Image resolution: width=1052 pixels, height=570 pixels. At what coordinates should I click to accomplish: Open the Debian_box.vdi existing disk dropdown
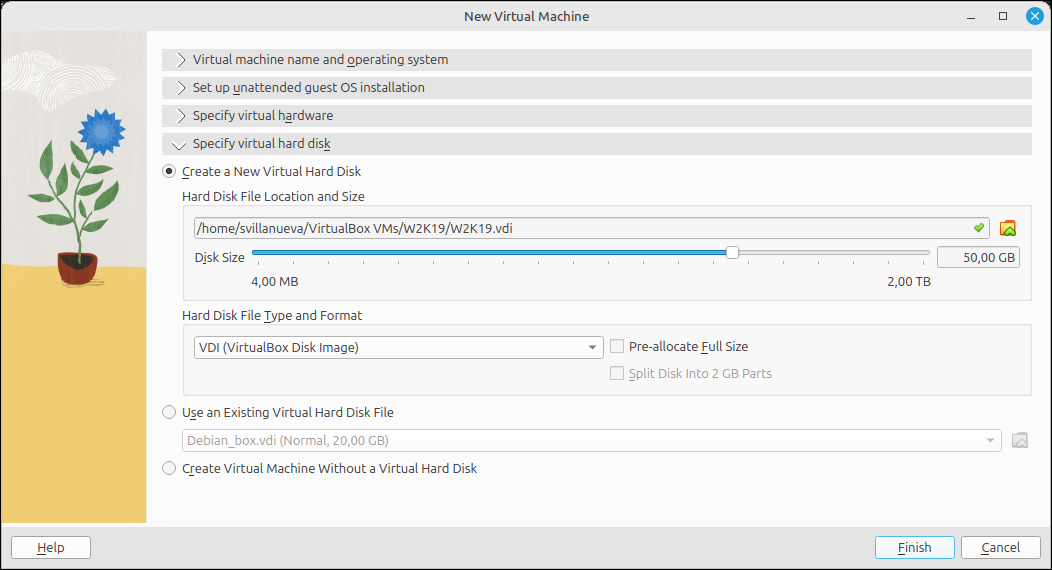pyautogui.click(x=591, y=441)
